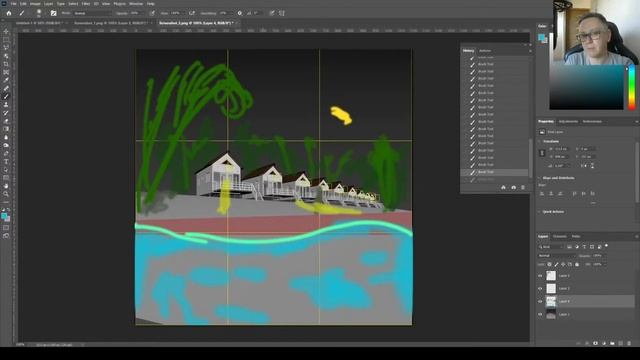Select the Rectangle shape tool

point(6,178)
